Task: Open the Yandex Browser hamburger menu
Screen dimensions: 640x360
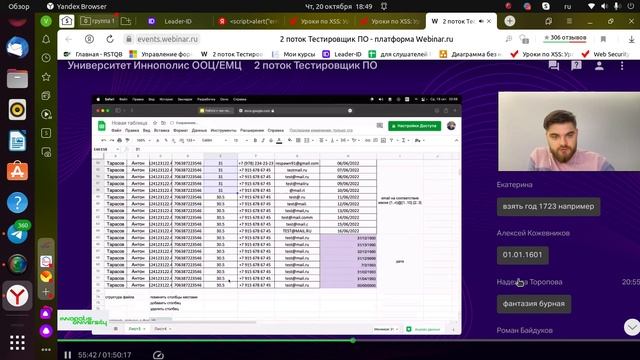Action: (x=569, y=21)
